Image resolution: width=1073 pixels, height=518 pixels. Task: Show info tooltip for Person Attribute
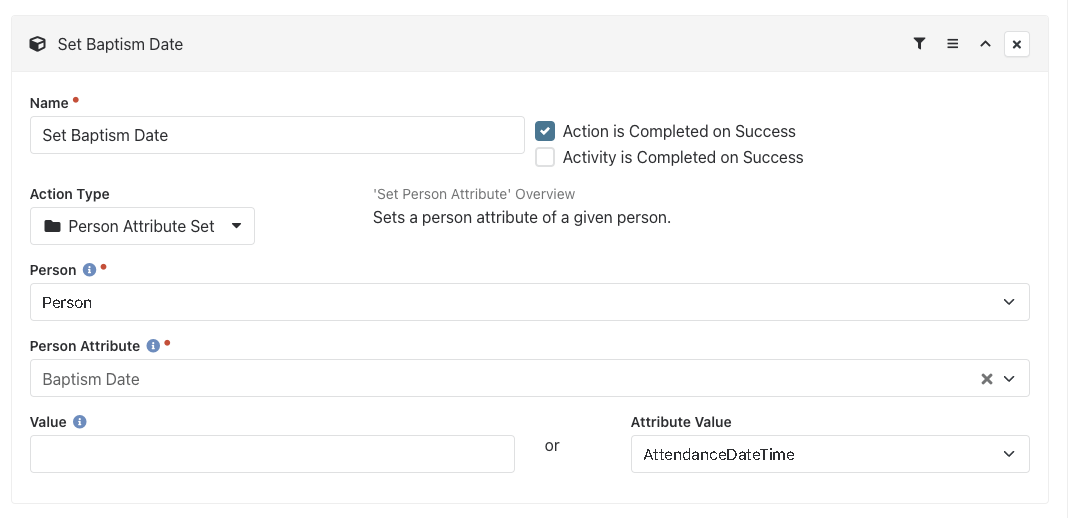[x=153, y=346]
